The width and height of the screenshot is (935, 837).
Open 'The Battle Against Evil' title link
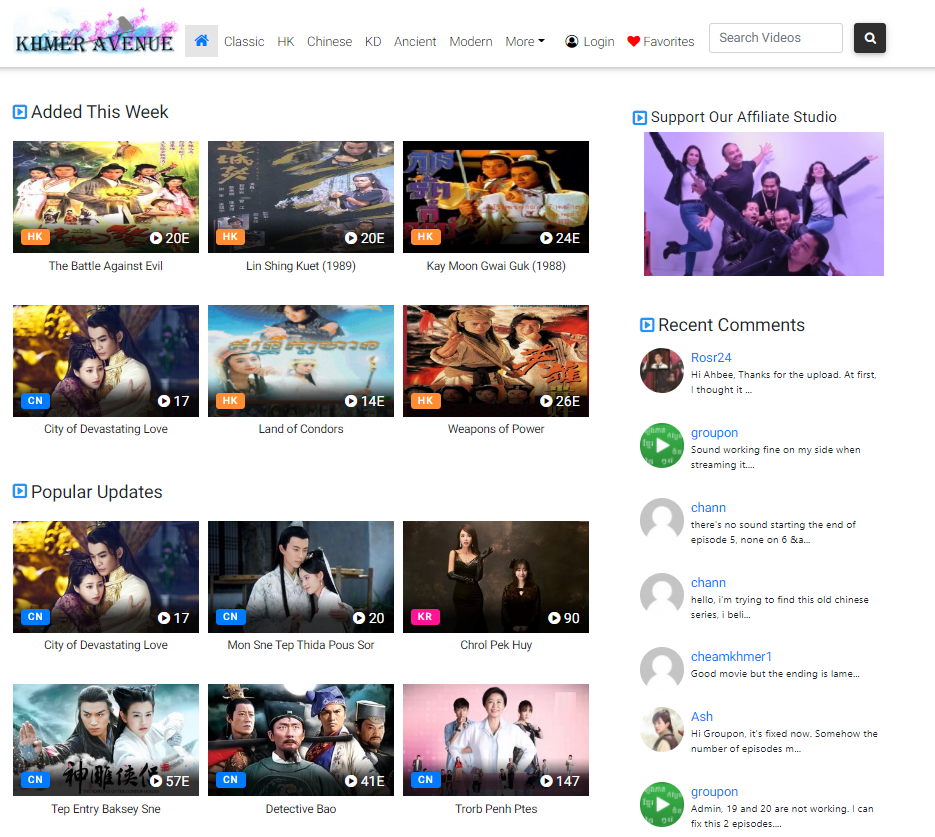(106, 266)
